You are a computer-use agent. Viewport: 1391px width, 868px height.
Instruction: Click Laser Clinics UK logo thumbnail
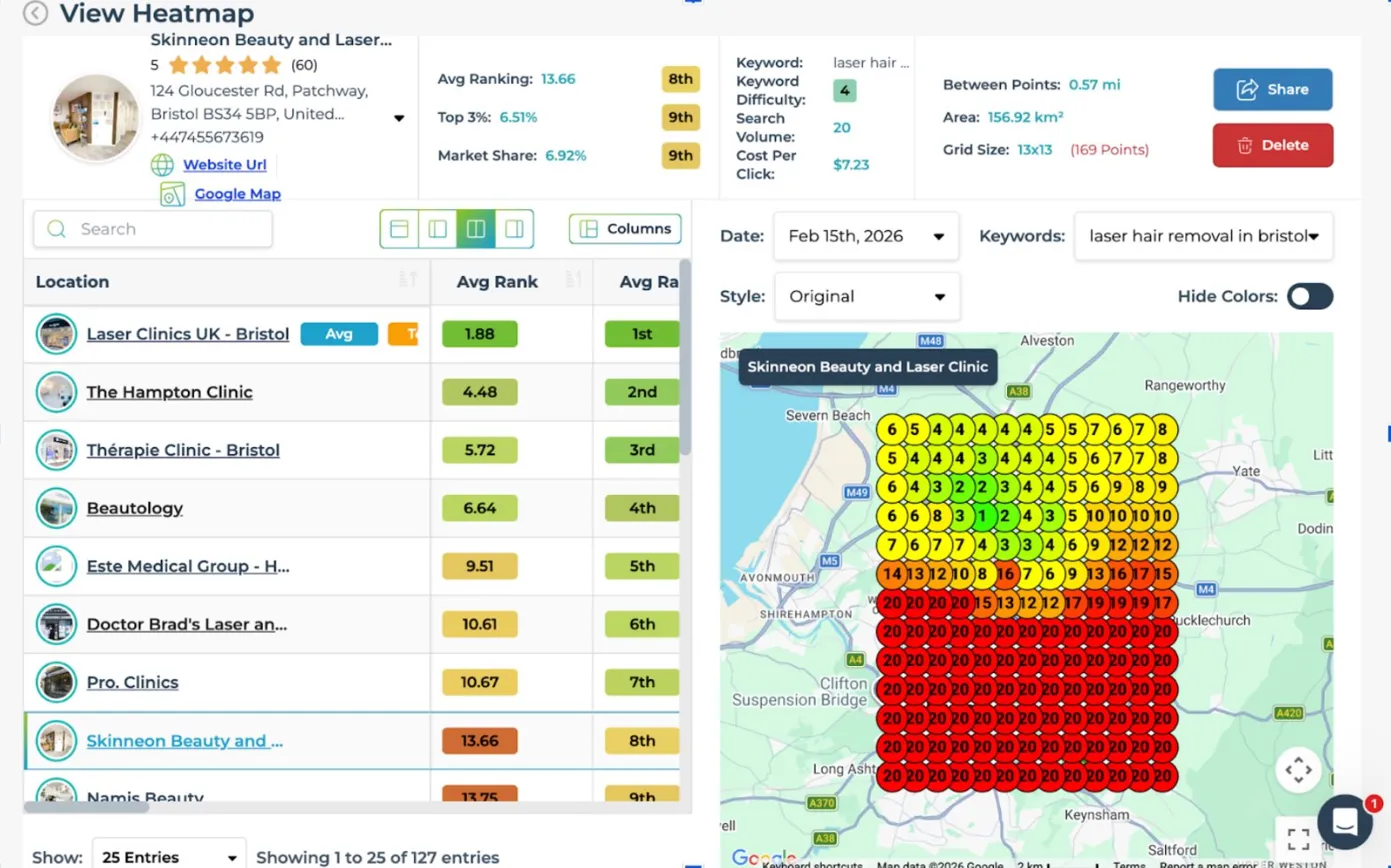tap(56, 334)
